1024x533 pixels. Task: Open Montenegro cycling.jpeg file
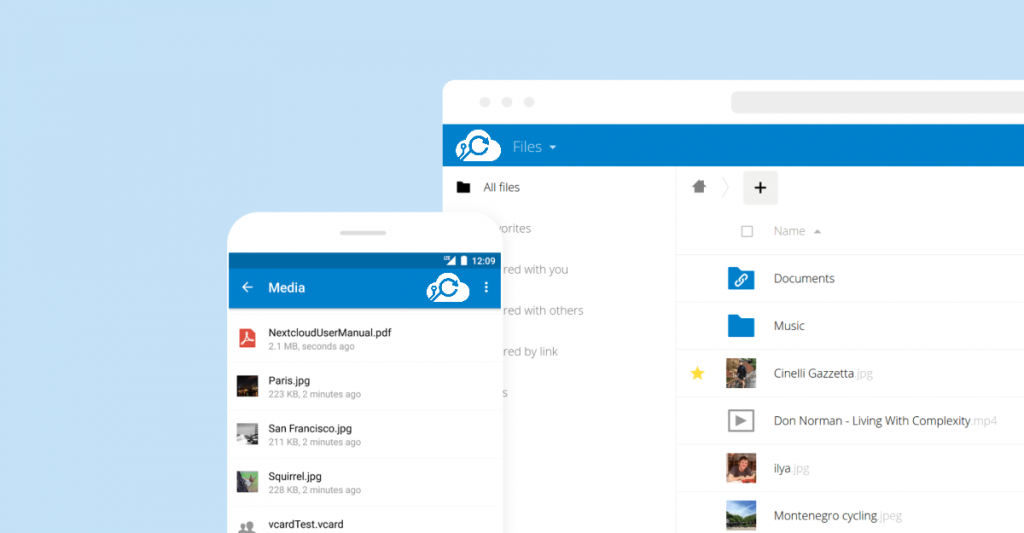tap(825, 516)
